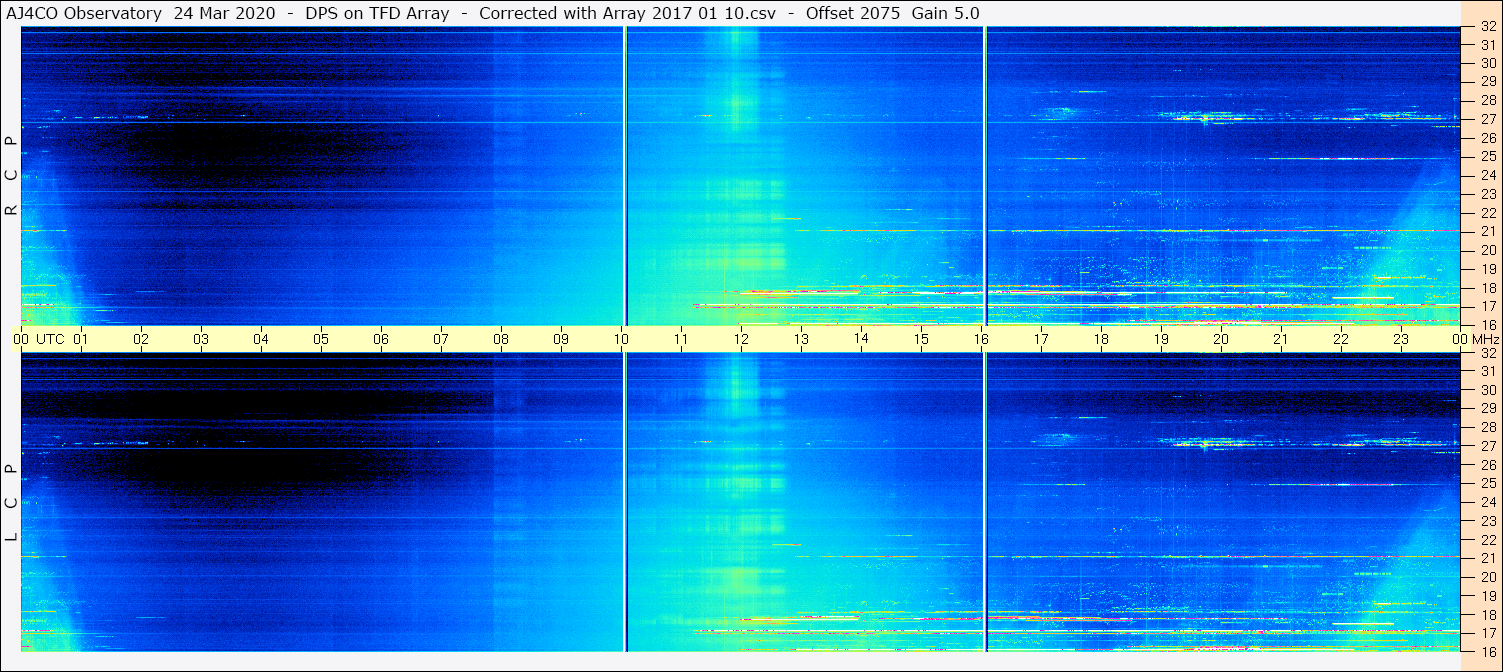
Task: Click the date "24 Mar 2020" in header
Action: click(225, 13)
